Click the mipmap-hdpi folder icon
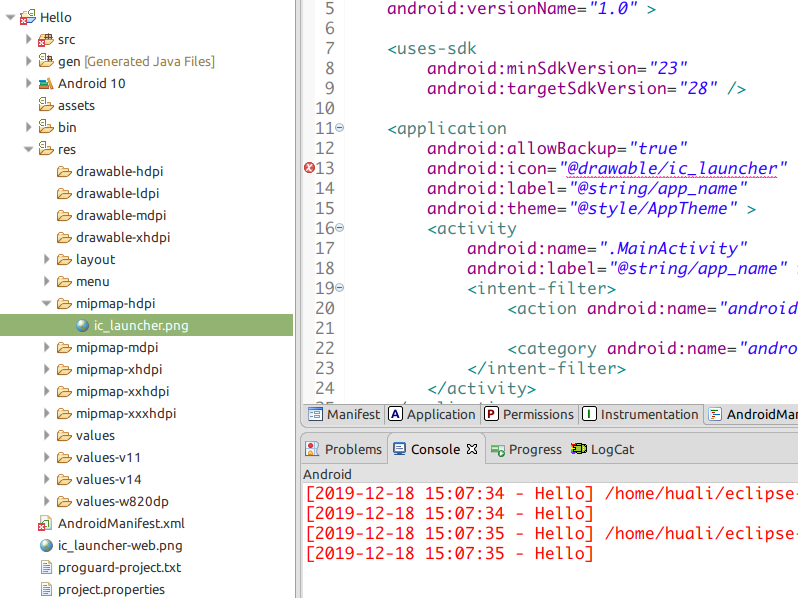The image size is (798, 598). [x=64, y=304]
